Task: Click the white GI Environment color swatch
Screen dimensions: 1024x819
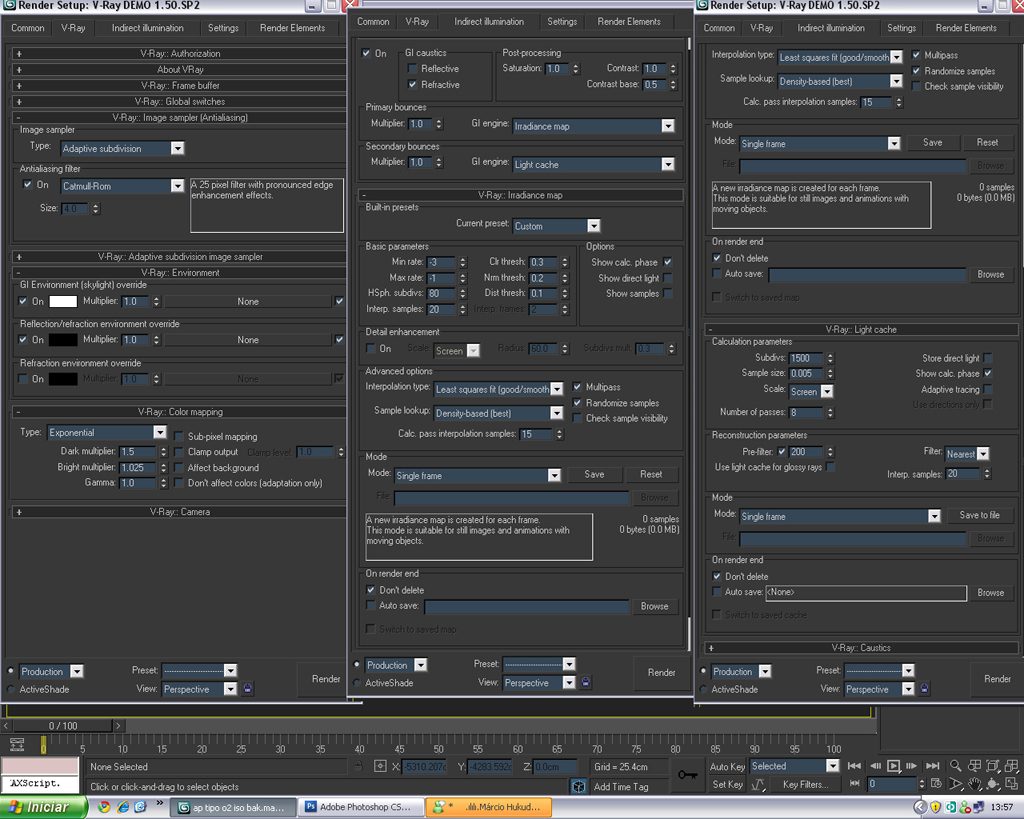Action: [64, 301]
